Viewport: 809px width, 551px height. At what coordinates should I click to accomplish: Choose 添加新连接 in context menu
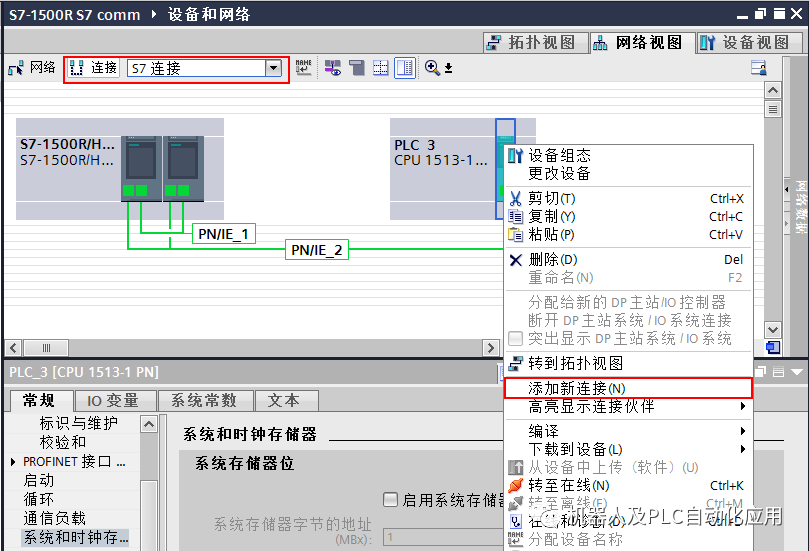pos(628,388)
